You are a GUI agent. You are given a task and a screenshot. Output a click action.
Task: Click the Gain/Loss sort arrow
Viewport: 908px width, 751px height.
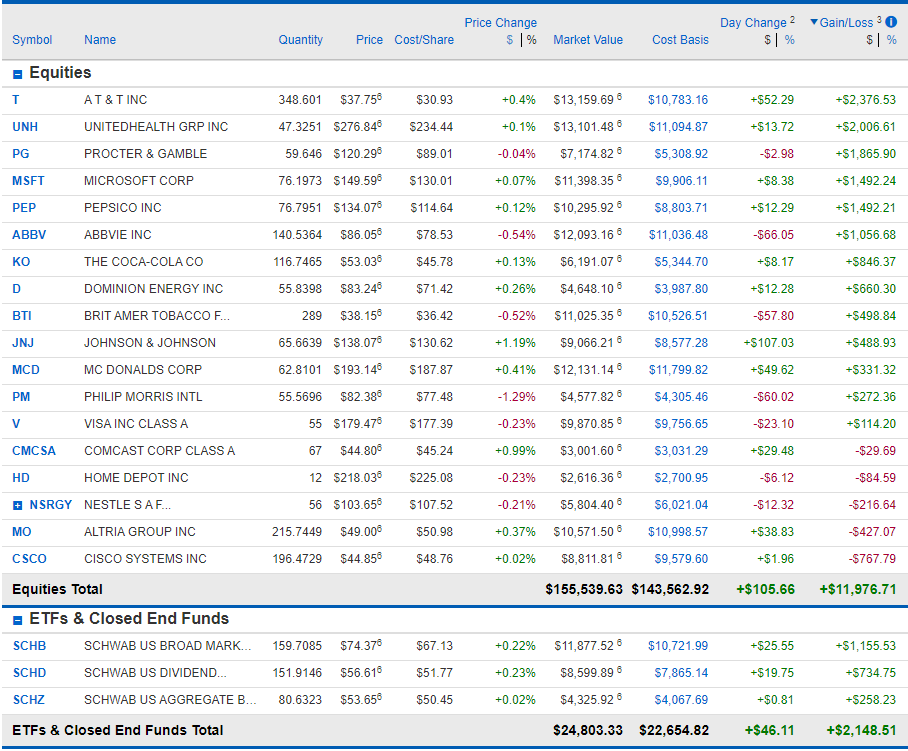click(814, 22)
